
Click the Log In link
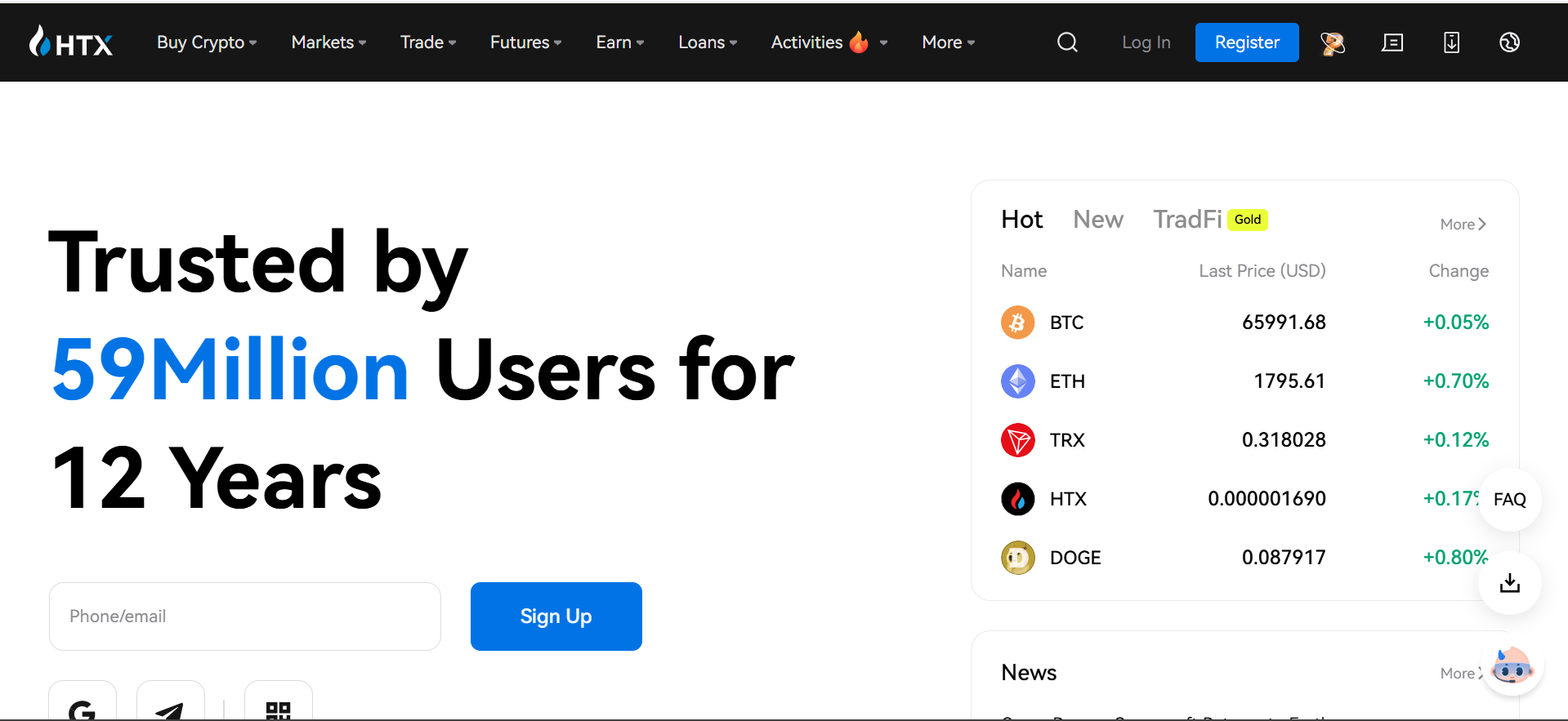point(1146,42)
